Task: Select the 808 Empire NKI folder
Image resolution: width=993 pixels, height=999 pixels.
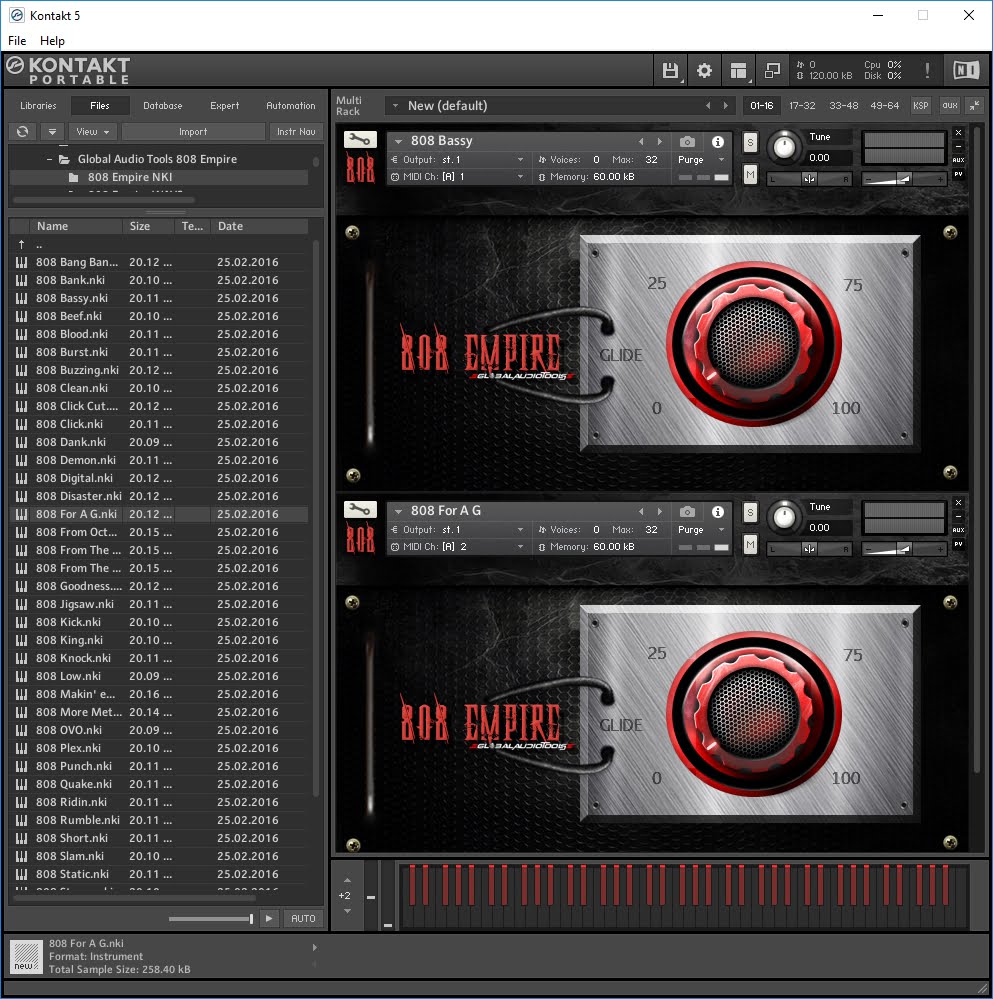Action: 130,177
